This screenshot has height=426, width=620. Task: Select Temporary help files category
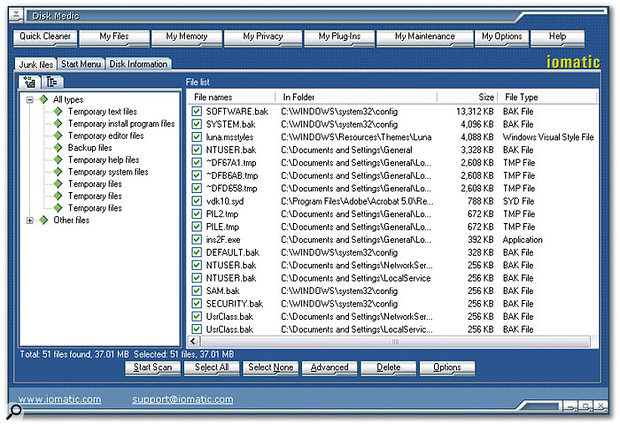(104, 160)
